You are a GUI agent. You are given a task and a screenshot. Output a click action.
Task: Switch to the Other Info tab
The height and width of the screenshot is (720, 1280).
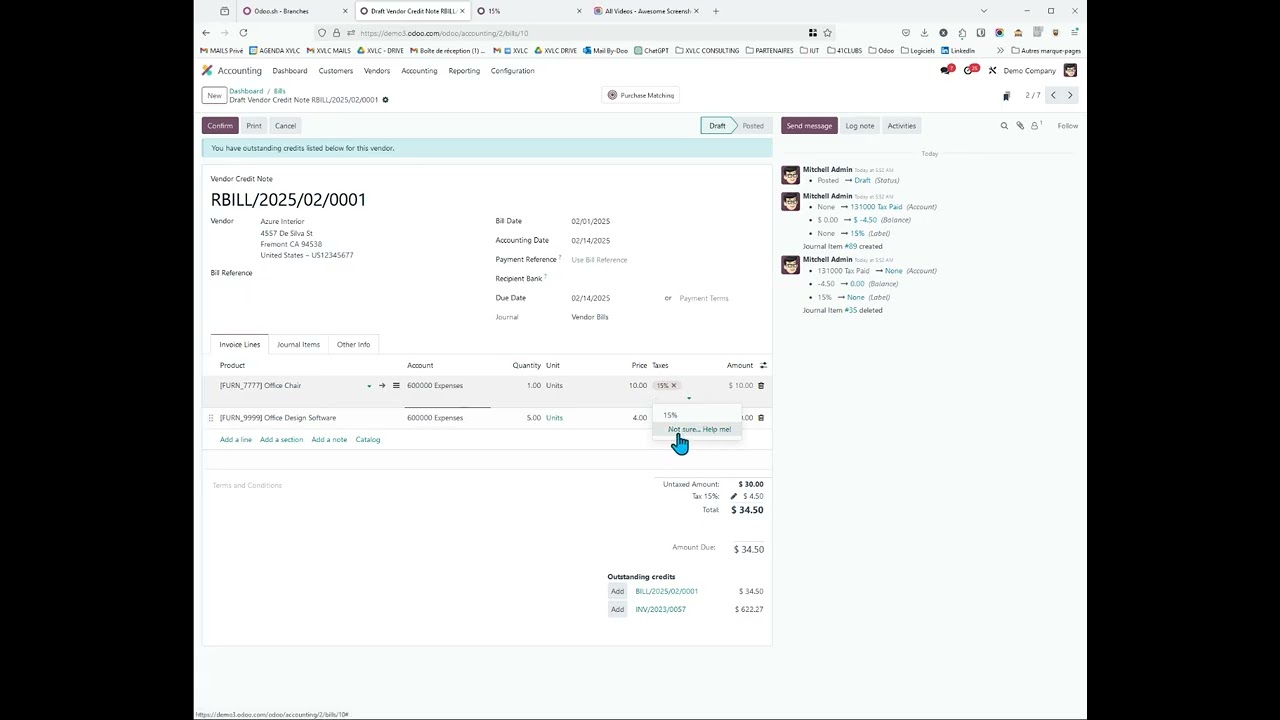(x=353, y=344)
